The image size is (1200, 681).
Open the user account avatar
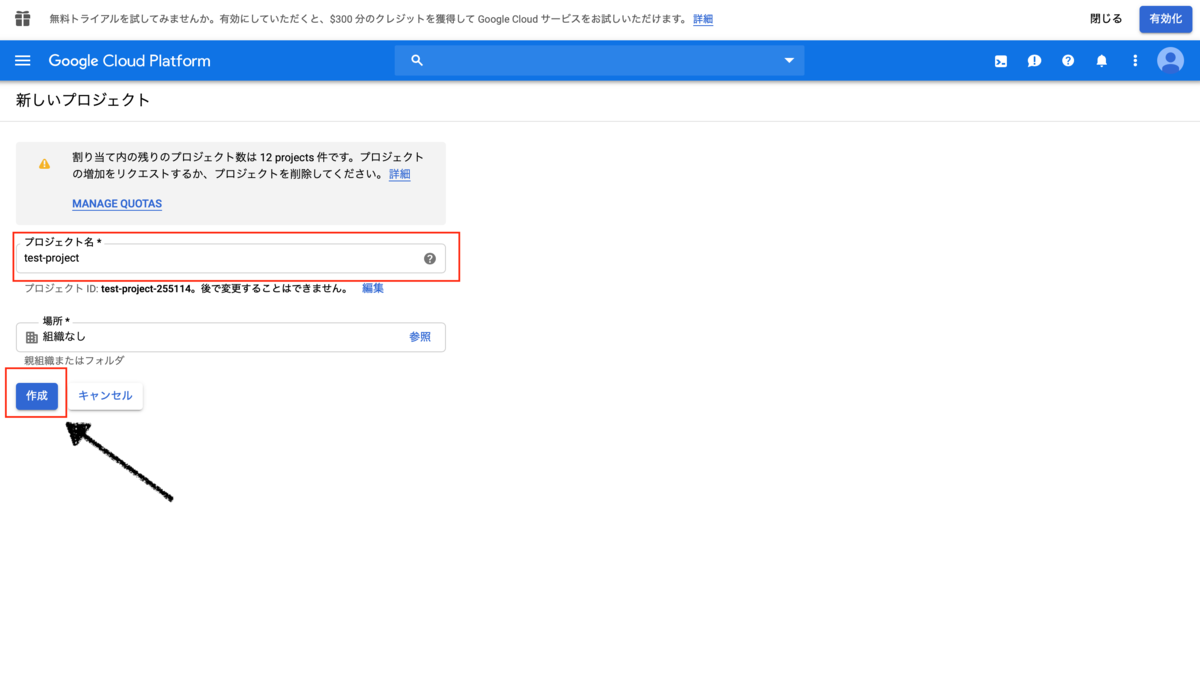point(1170,61)
